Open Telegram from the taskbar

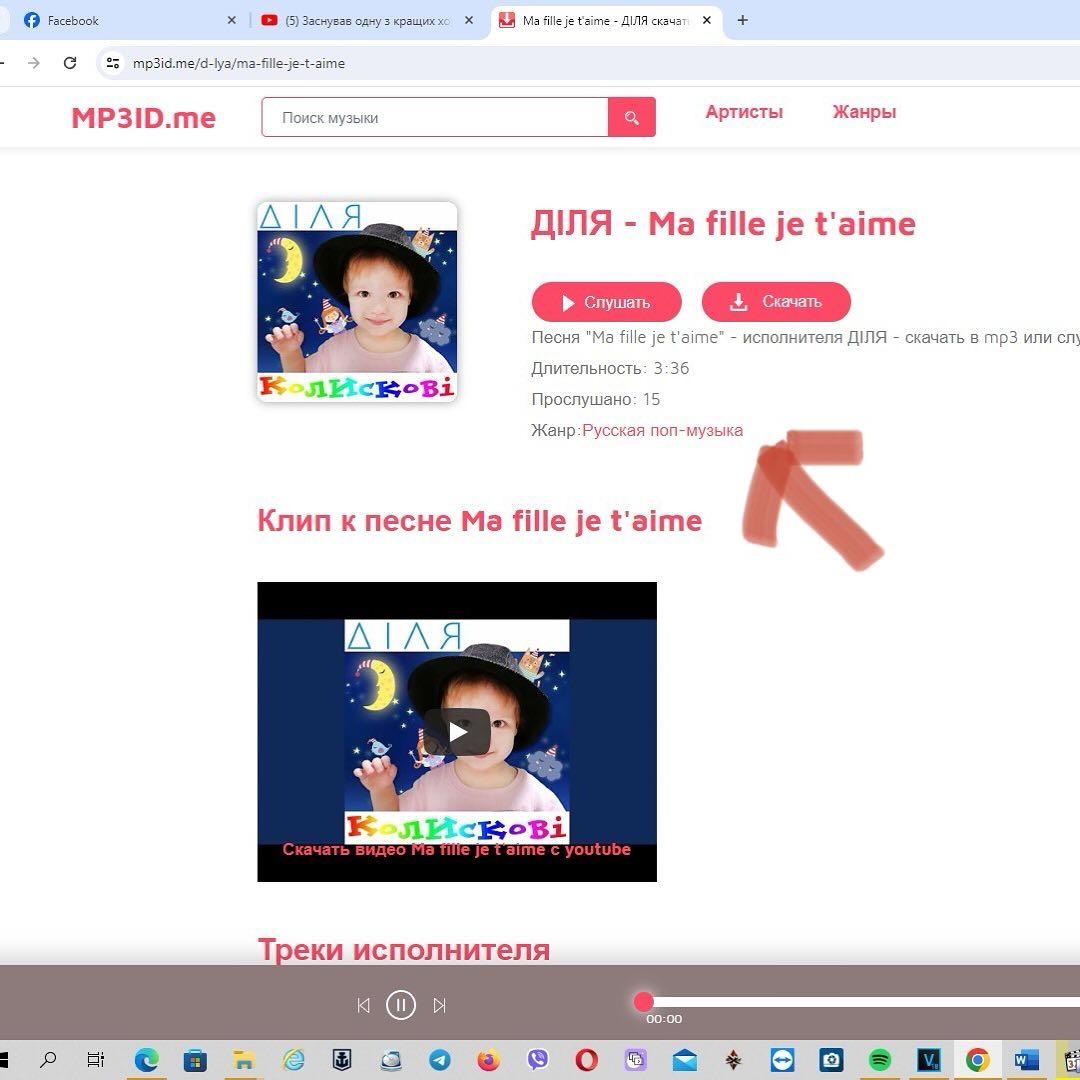pyautogui.click(x=439, y=1060)
